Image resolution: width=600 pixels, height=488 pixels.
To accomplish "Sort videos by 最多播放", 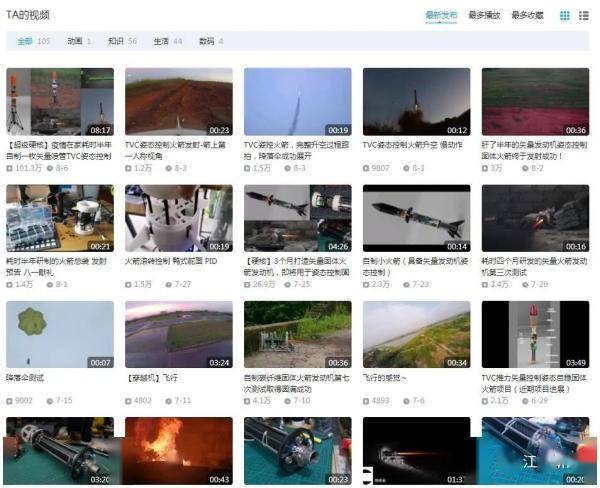I will click(484, 15).
